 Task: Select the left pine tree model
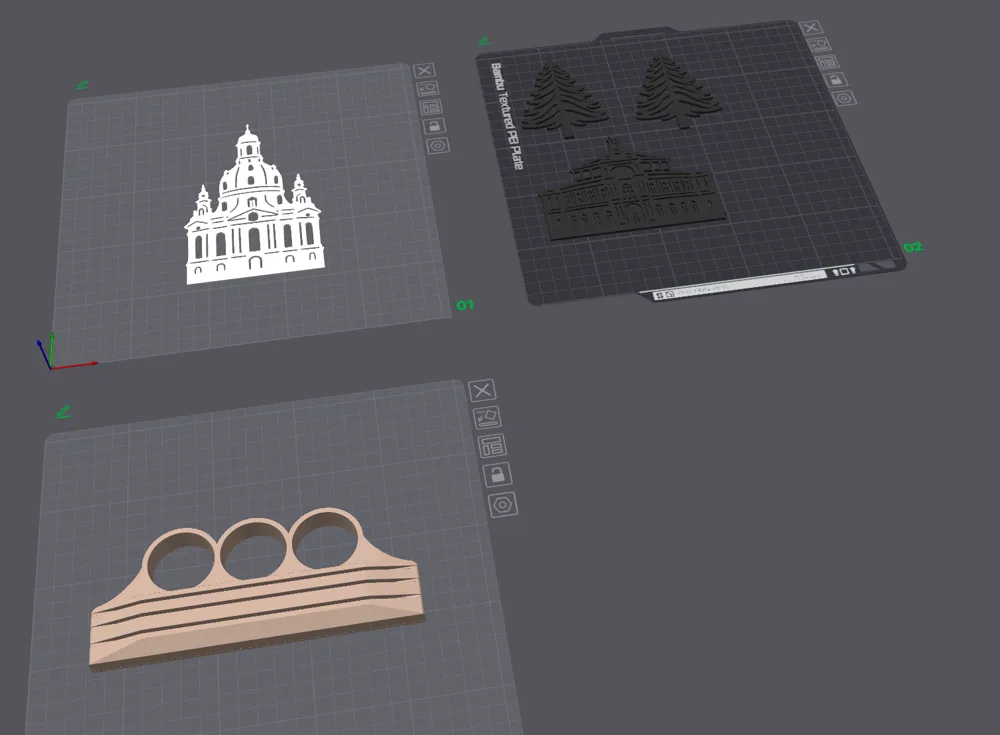pos(563,101)
